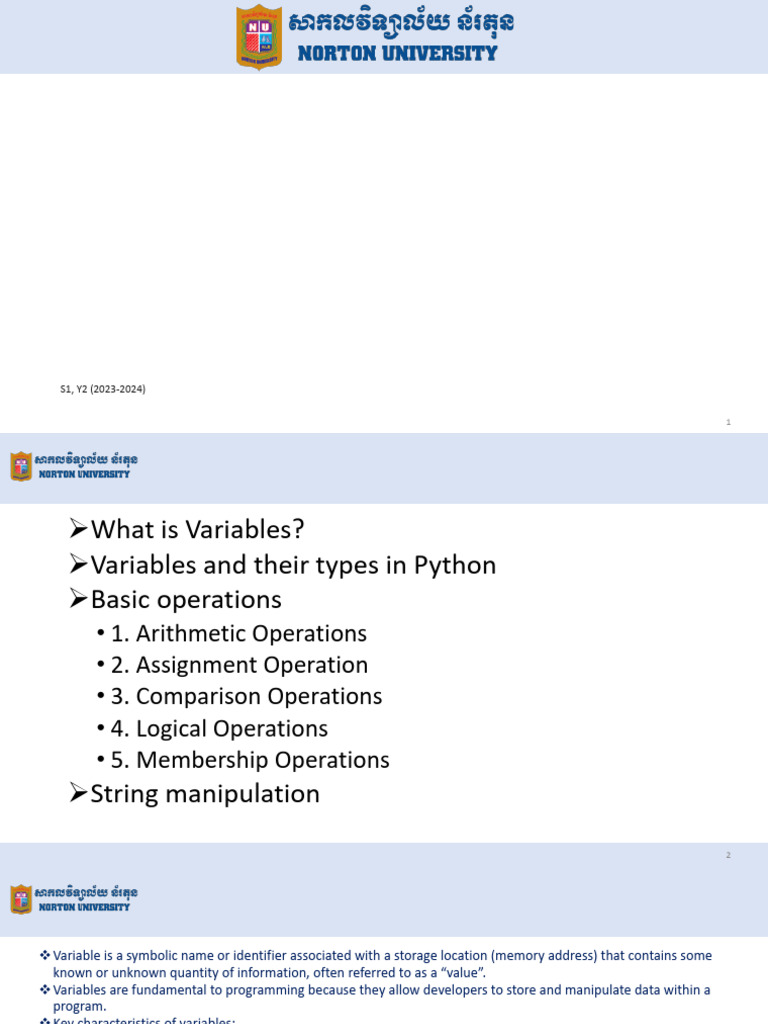
Task: Click the small crest logo on slide 2 header
Action: (x=21, y=466)
